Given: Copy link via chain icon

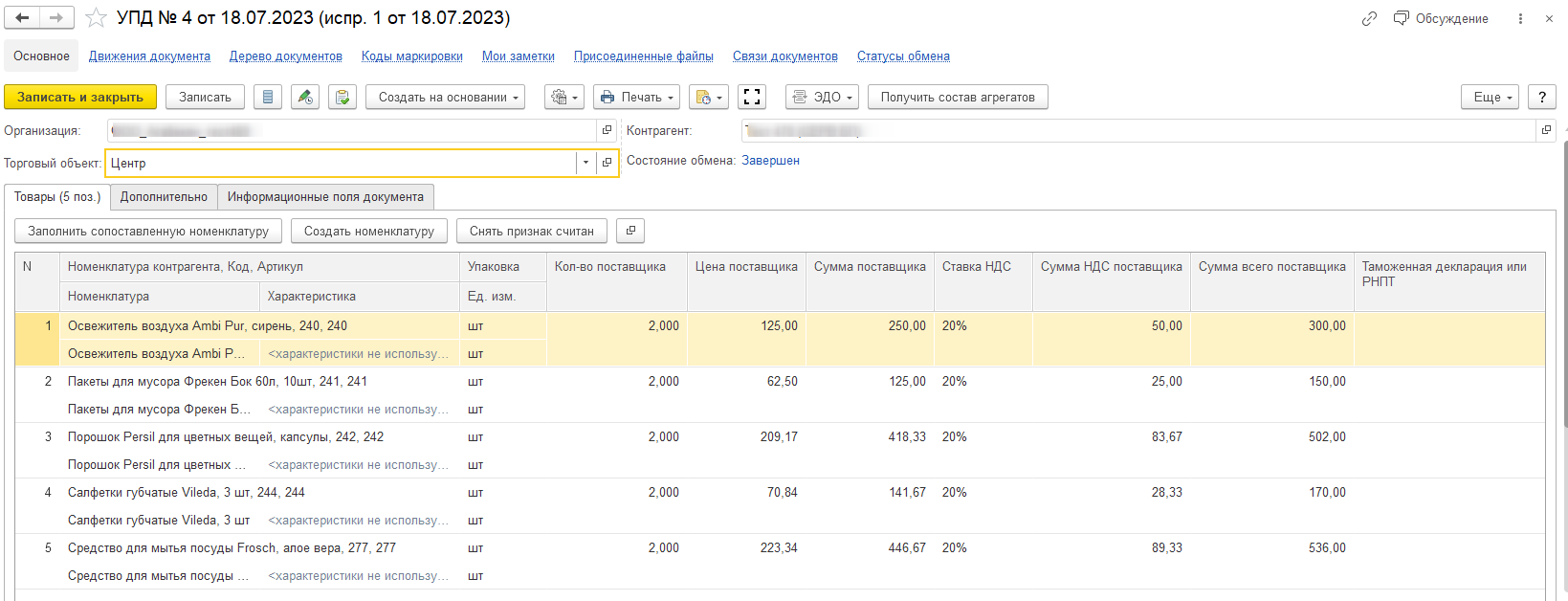Looking at the screenshot, I should [1369, 18].
